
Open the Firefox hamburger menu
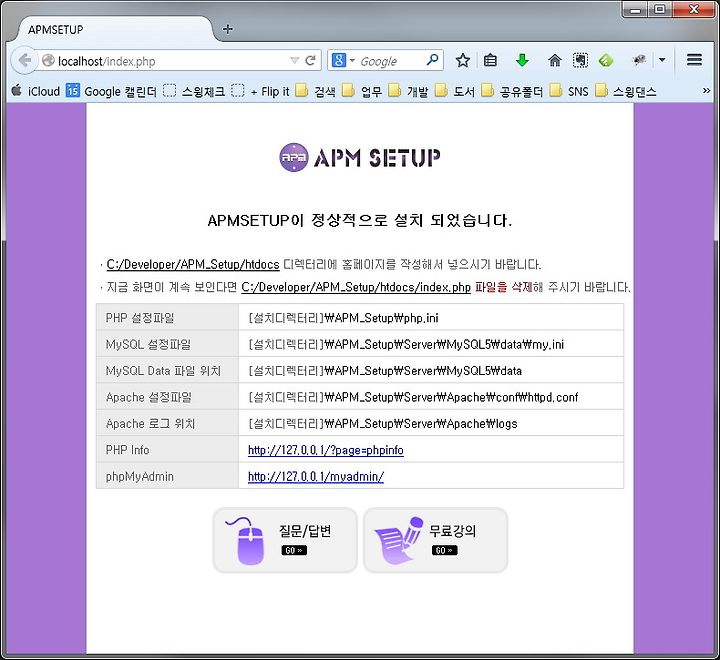(x=694, y=60)
